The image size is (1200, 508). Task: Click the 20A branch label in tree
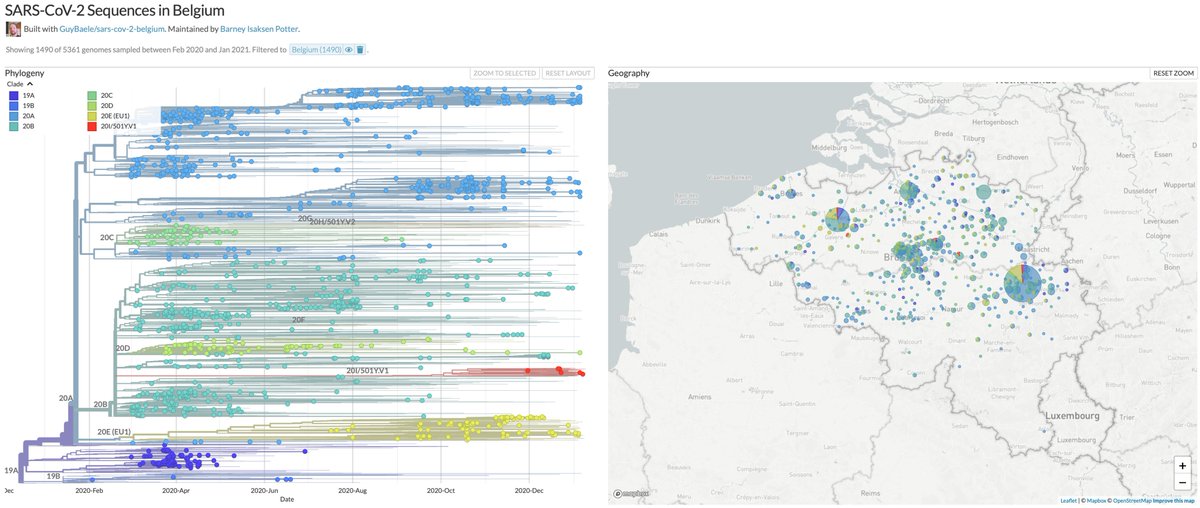66,398
